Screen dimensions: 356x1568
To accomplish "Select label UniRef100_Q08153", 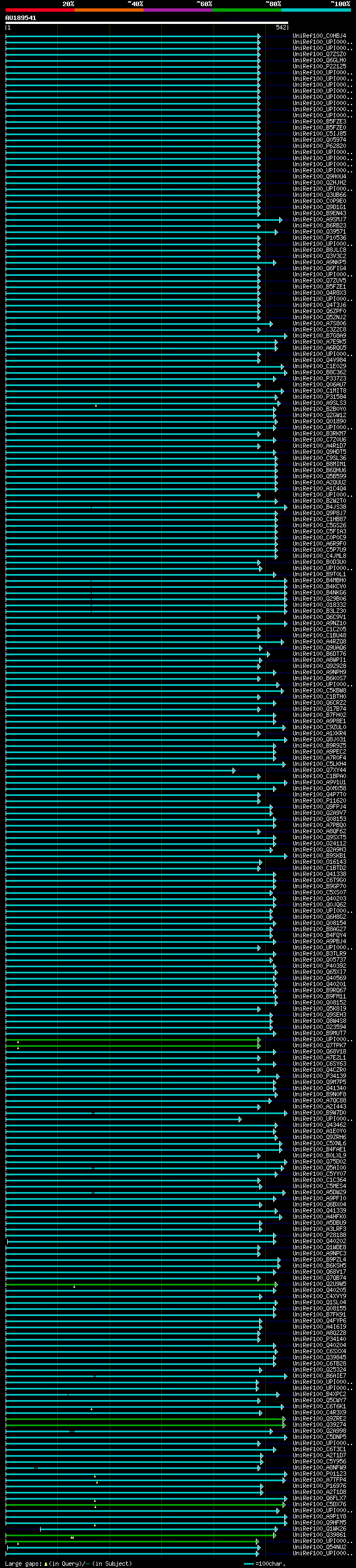I will pos(319,819).
